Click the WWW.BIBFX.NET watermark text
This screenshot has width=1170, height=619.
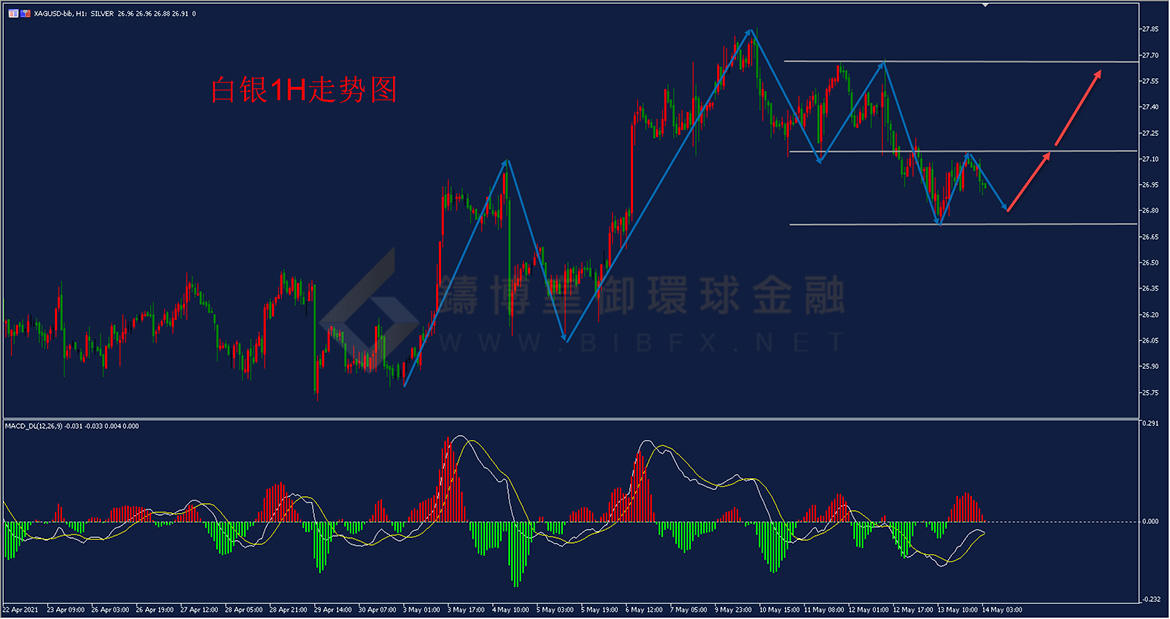[x=640, y=343]
